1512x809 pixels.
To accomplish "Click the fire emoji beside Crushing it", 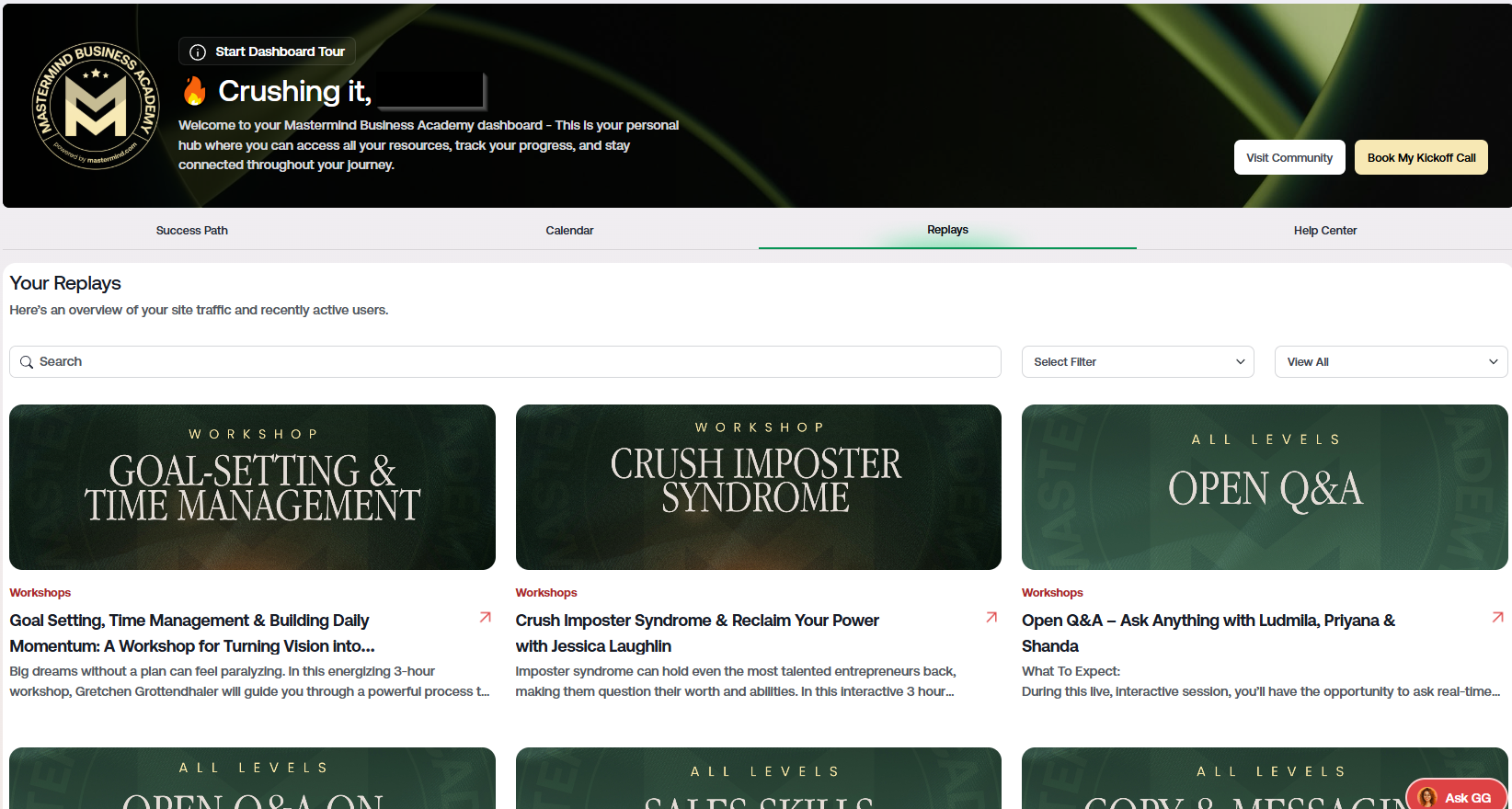I will click(x=194, y=91).
